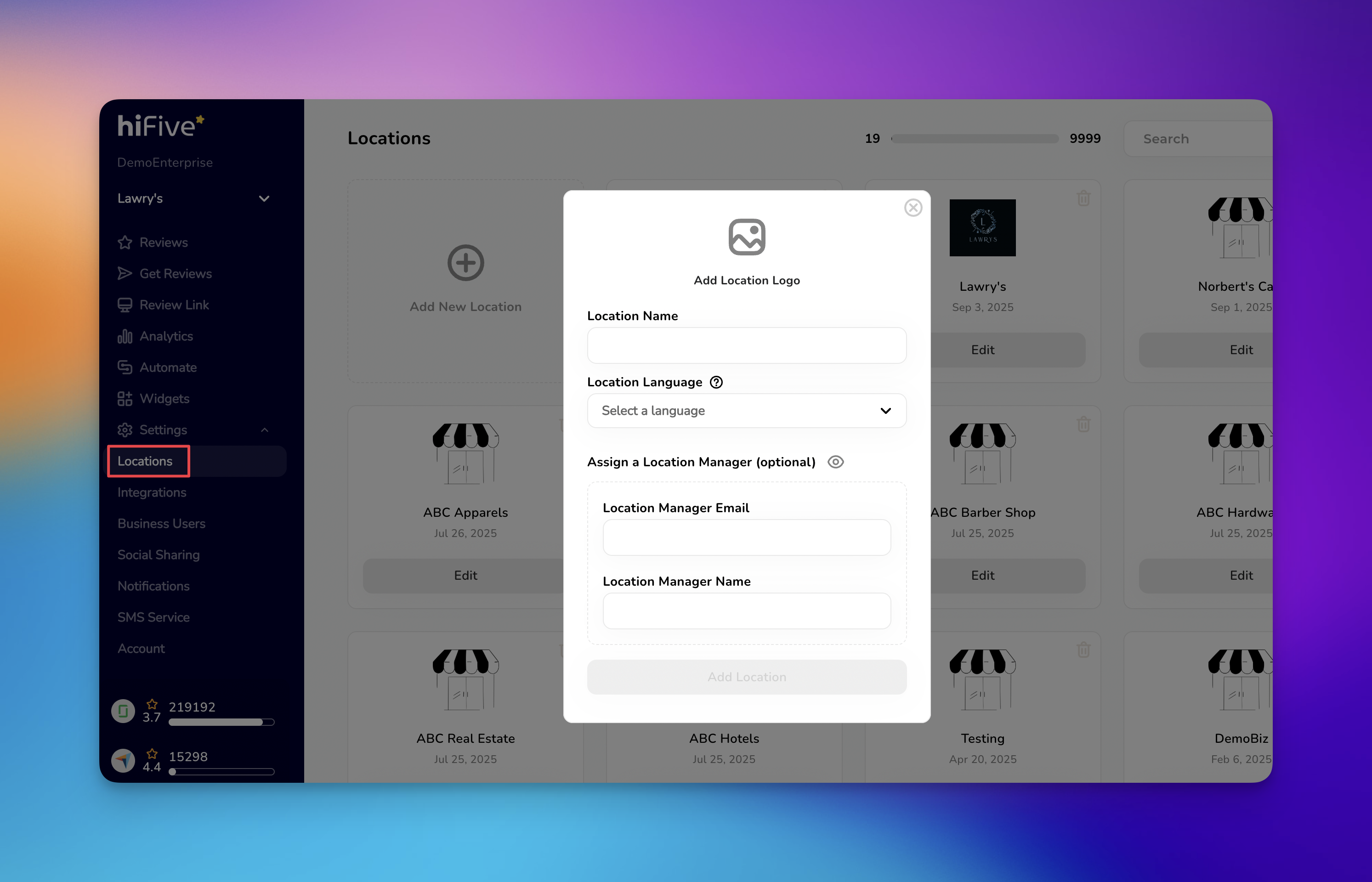This screenshot has height=882, width=1372.
Task: Click the Add New Location plus icon
Action: pos(465,263)
